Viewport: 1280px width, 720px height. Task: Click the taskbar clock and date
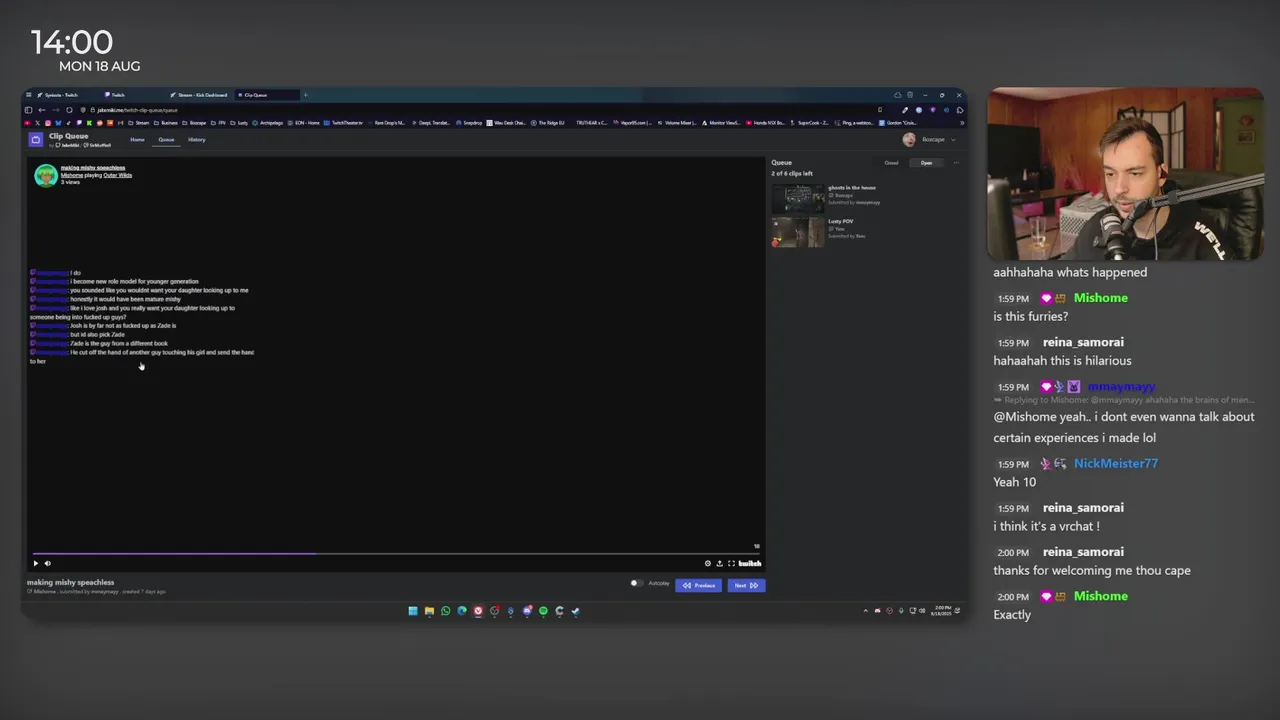pyautogui.click(x=943, y=611)
